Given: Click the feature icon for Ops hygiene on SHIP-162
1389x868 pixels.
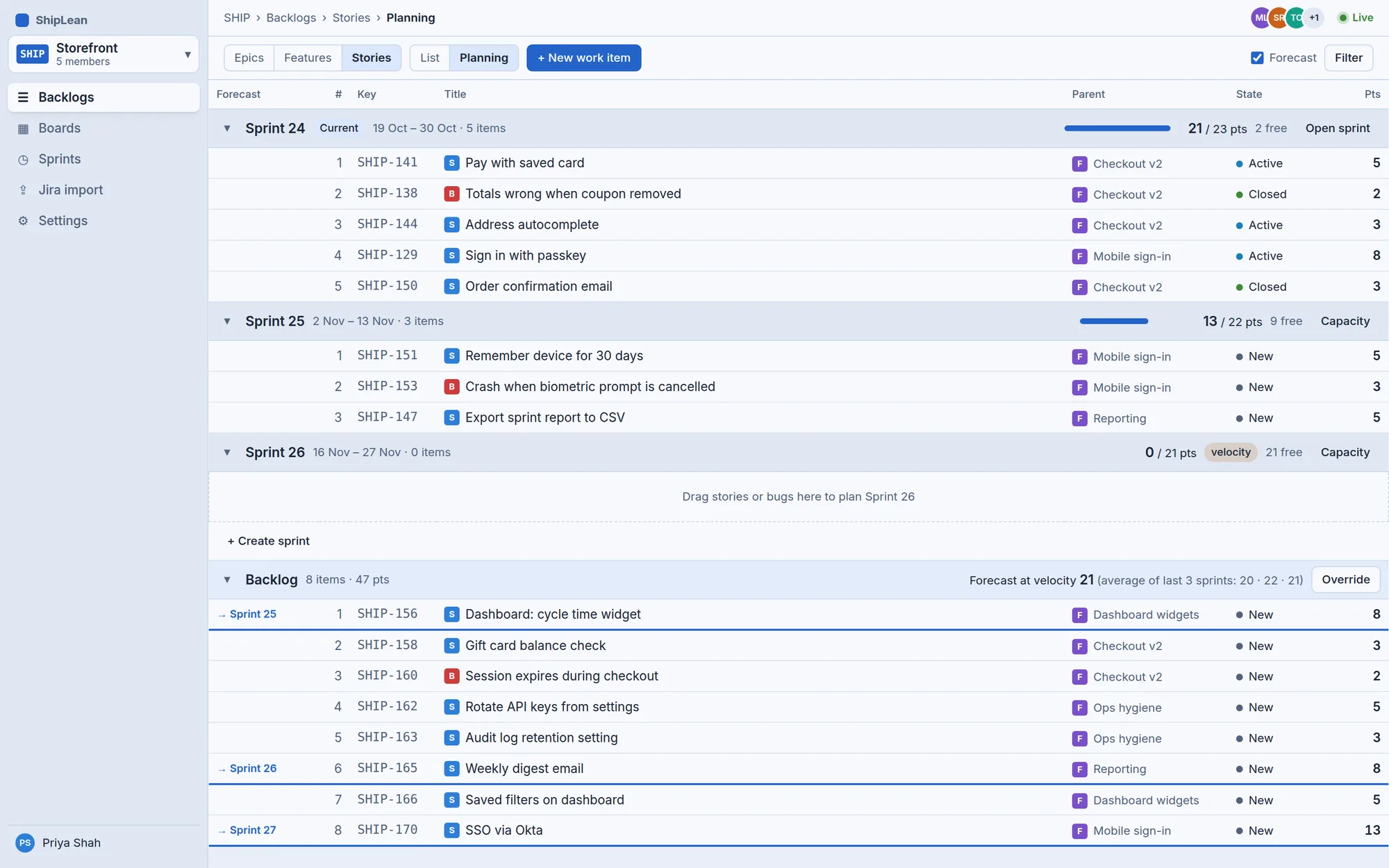Looking at the screenshot, I should click(x=1079, y=708).
